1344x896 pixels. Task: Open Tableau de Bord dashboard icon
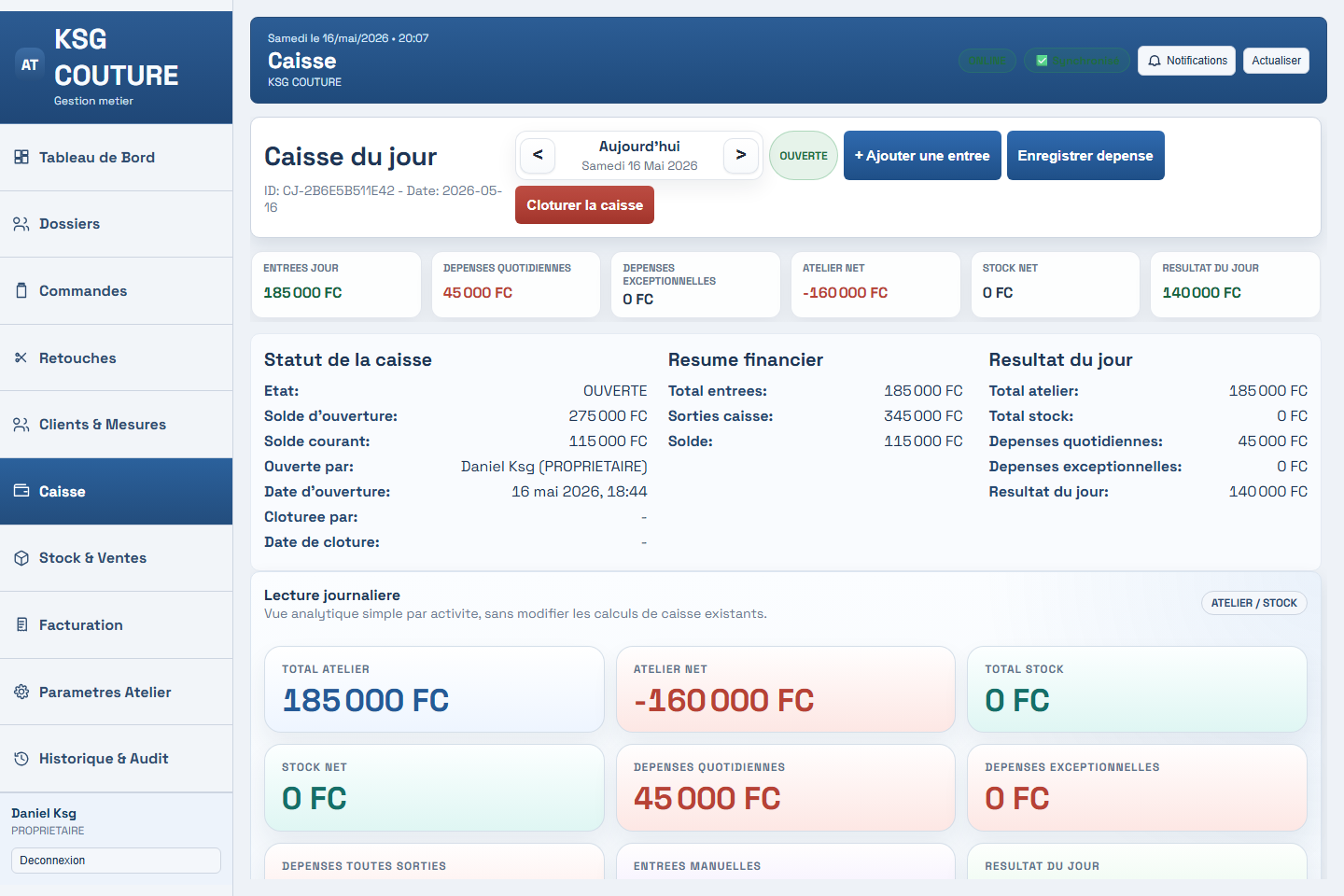pos(21,157)
